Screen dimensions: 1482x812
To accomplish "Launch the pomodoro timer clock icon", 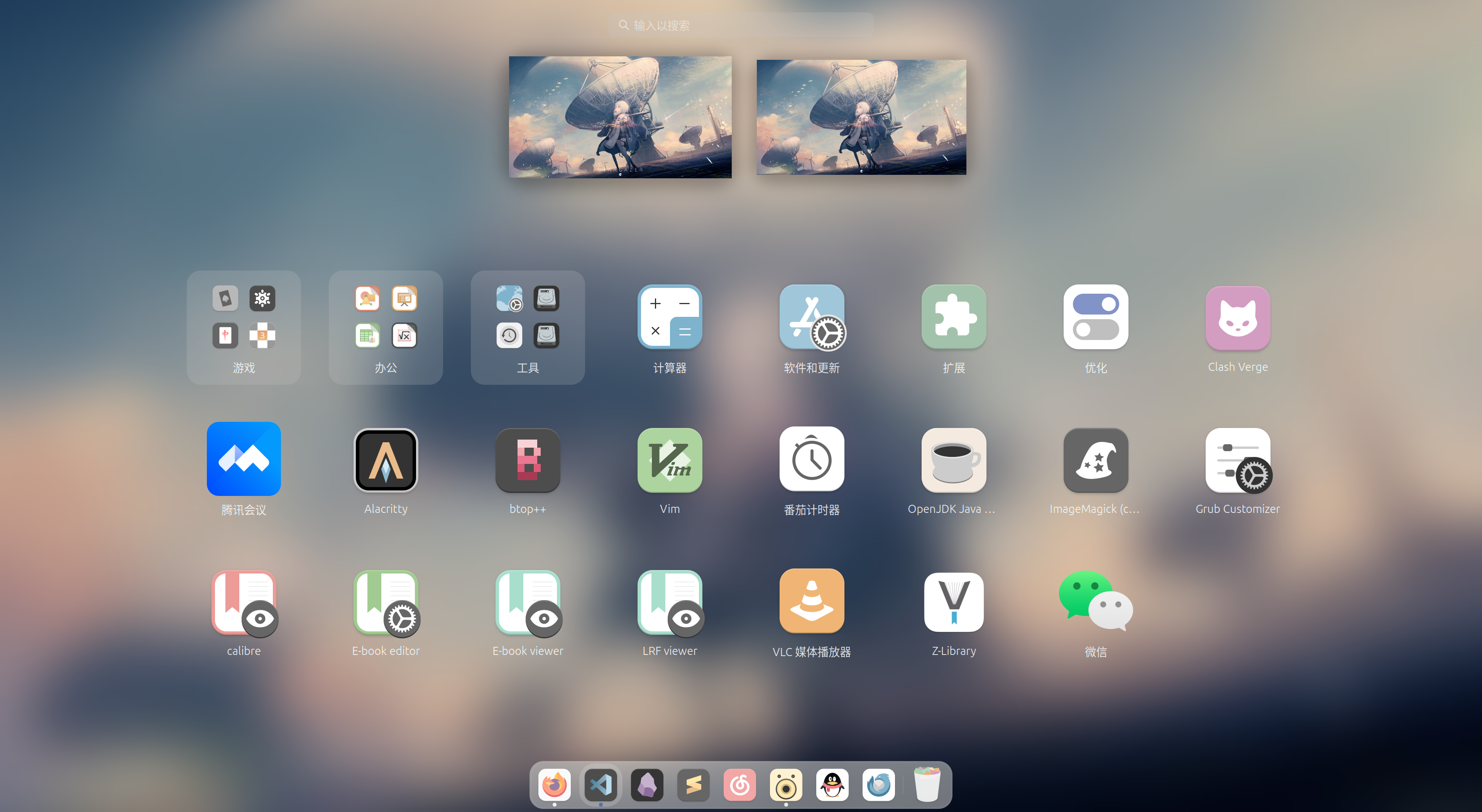I will click(811, 460).
